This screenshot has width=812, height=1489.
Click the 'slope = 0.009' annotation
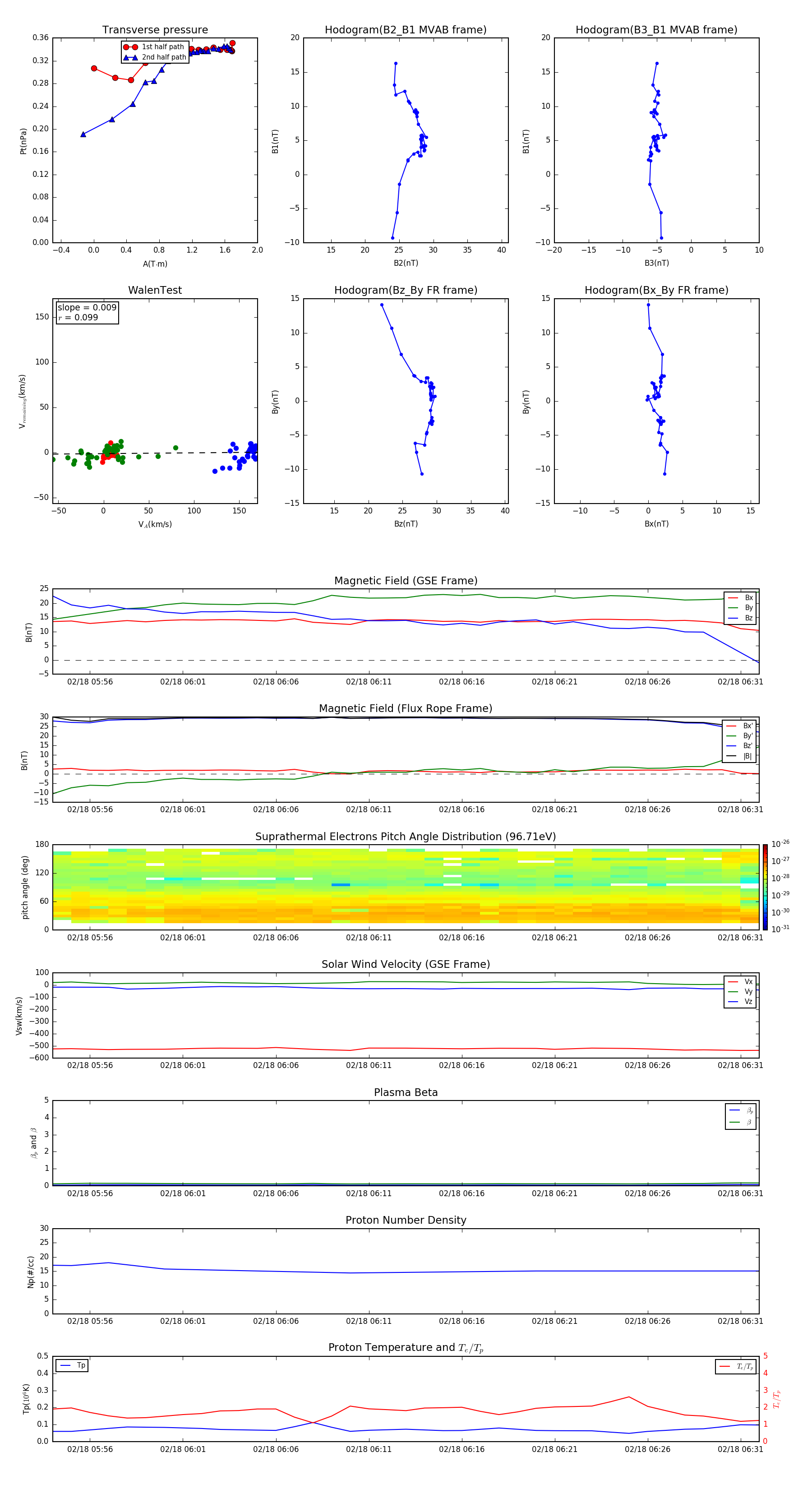[87, 308]
